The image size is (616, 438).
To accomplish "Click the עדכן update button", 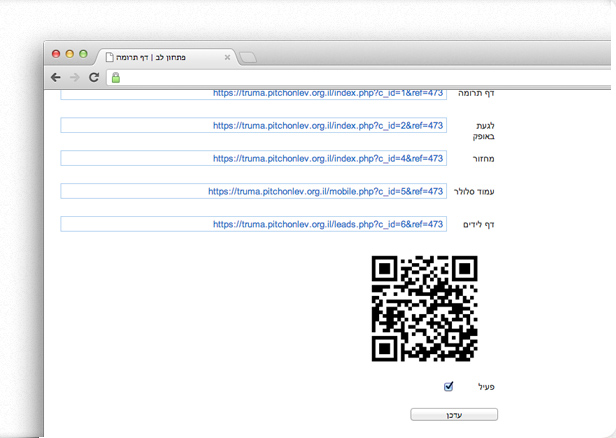I will [454, 415].
